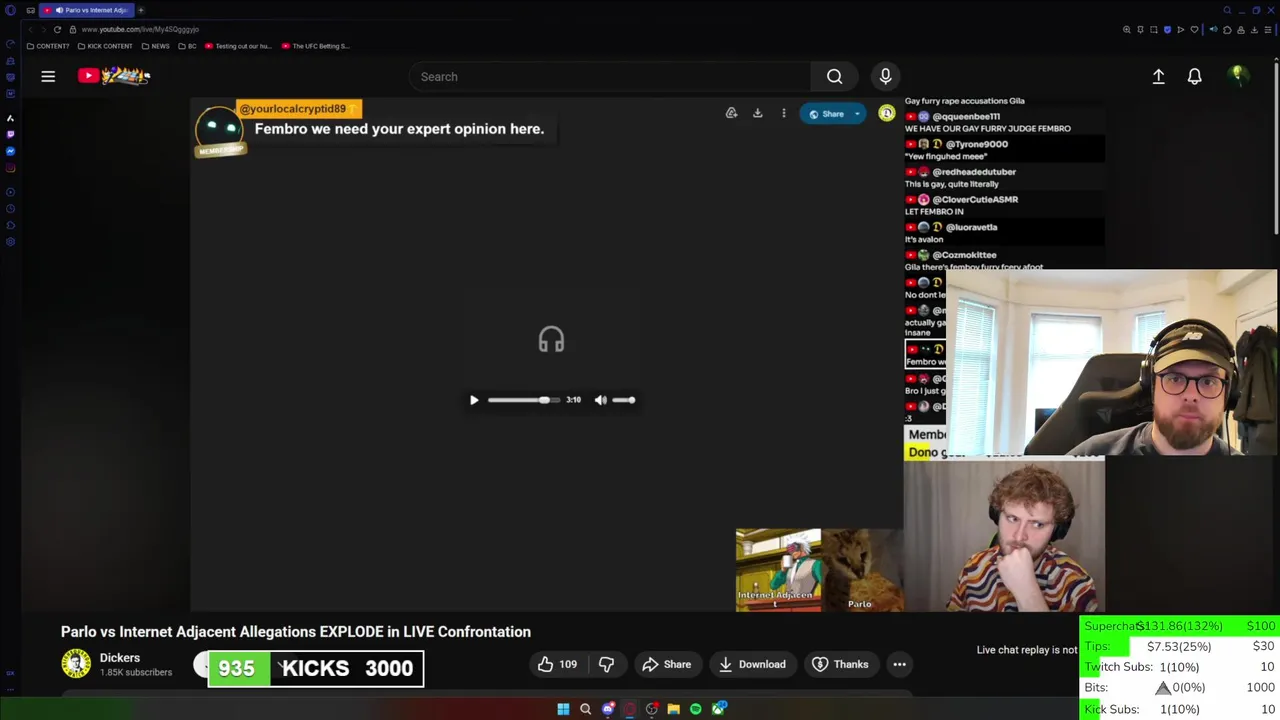
Task: Open the 'Testing out our hu...' bookmark
Action: [238, 46]
